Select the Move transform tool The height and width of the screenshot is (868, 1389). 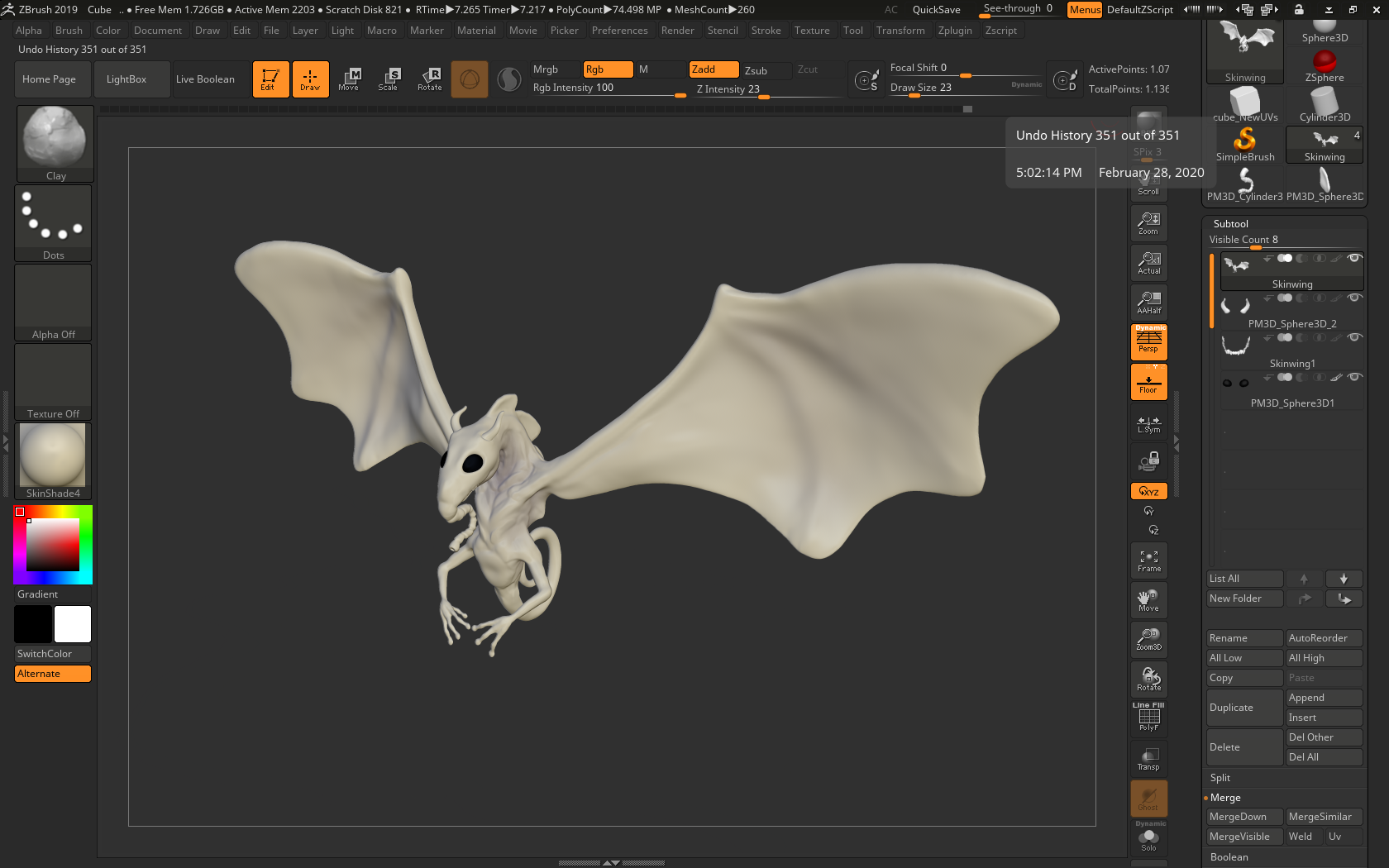coord(349,79)
